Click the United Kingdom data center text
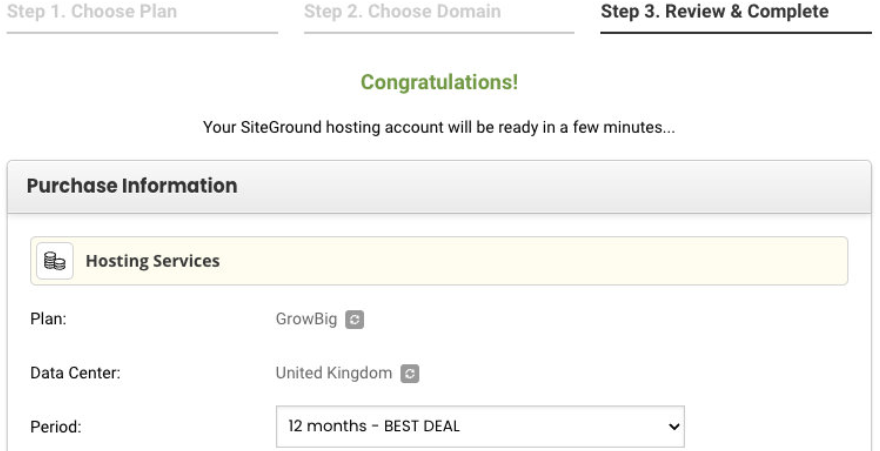Viewport: 880px width, 451px height. [x=334, y=373]
